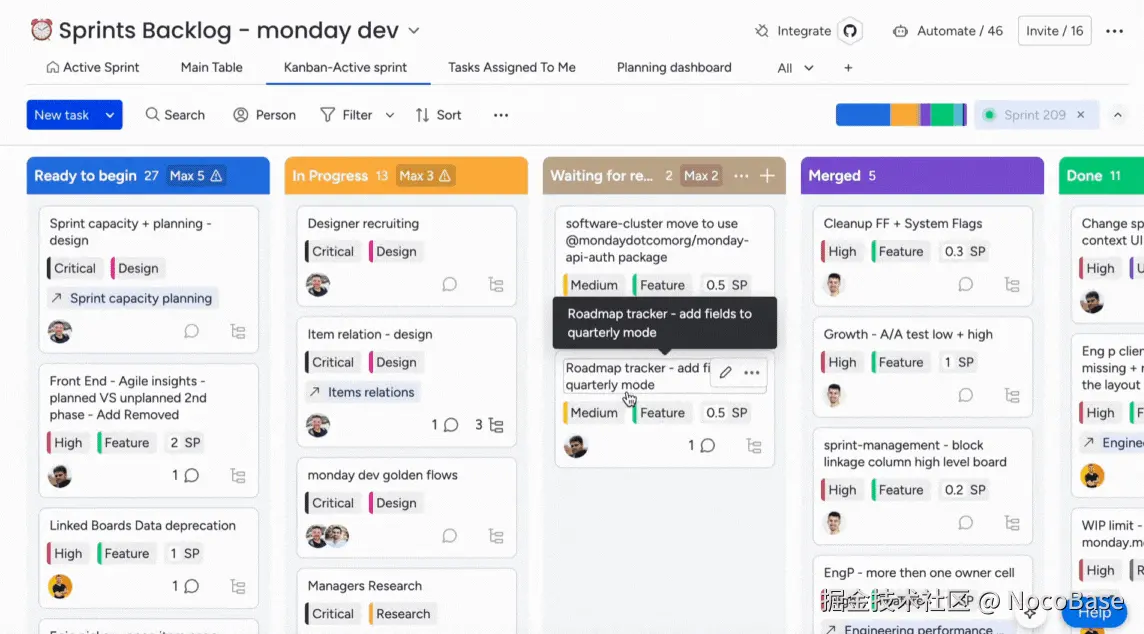Click owner avatar on Designer recruiting card
The height and width of the screenshot is (634, 1144).
click(318, 285)
